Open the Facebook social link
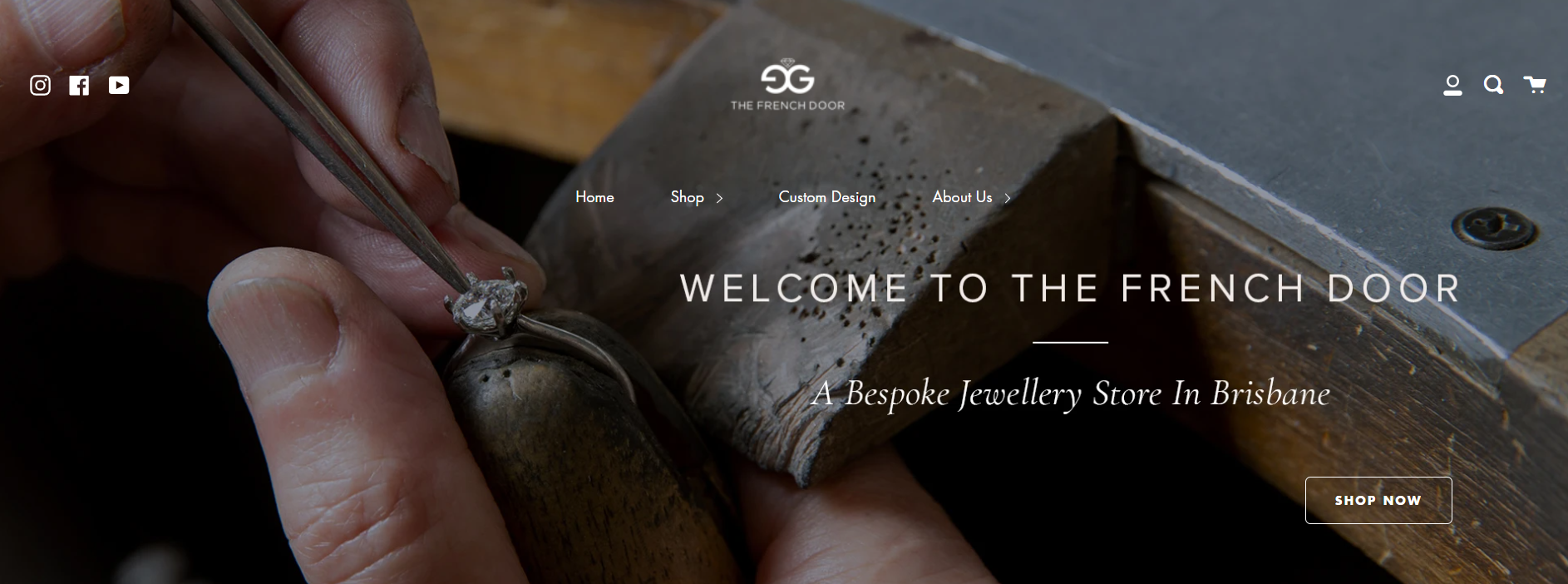 coord(79,85)
